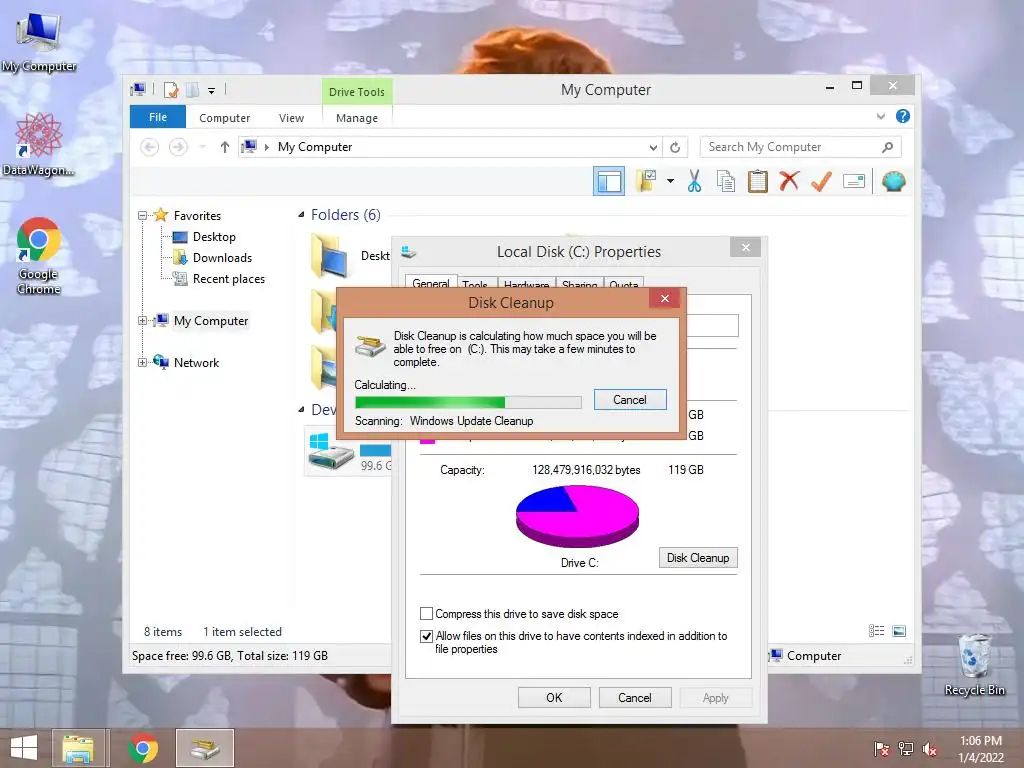This screenshot has height=768, width=1024.
Task: Switch to the Computer ribbon tab
Action: point(225,118)
